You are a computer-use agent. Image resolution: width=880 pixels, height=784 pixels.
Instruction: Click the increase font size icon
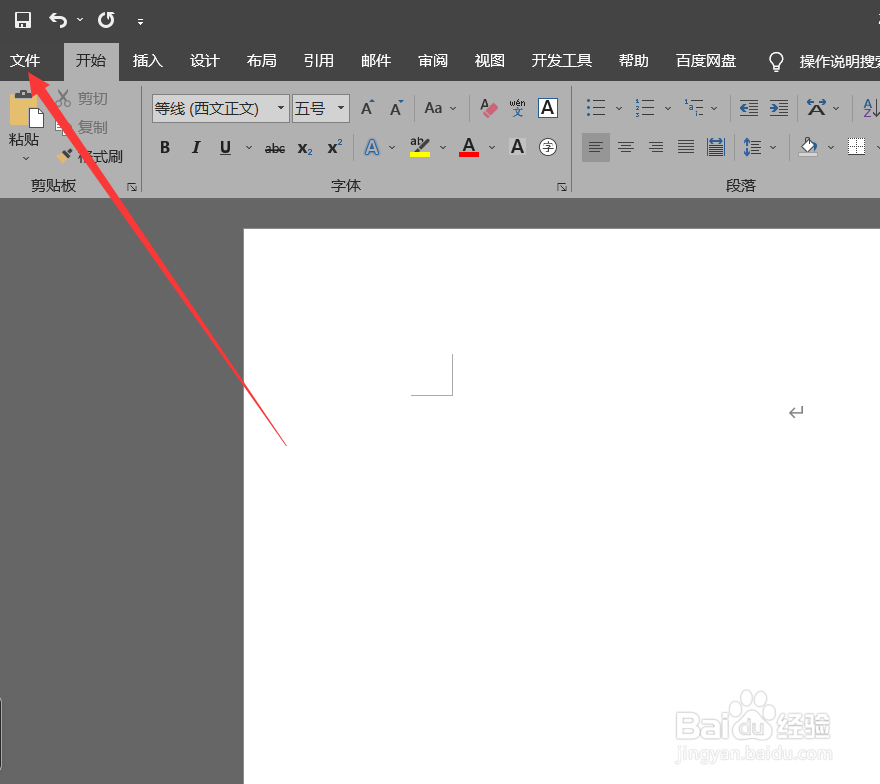[x=368, y=108]
